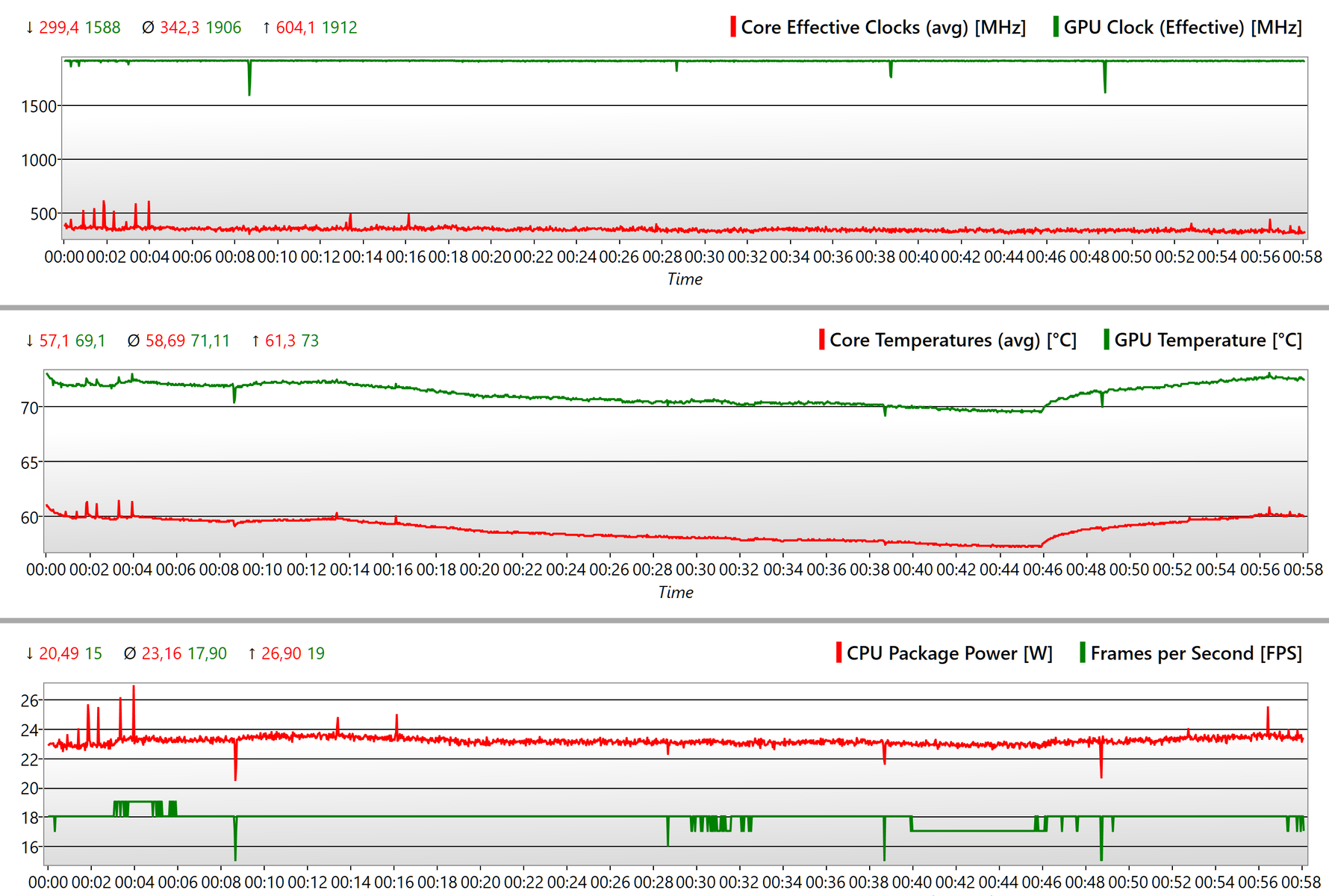Image resolution: width=1329 pixels, height=896 pixels.
Task: Click the 00:30 time label on clocks chart
Action: point(704,257)
